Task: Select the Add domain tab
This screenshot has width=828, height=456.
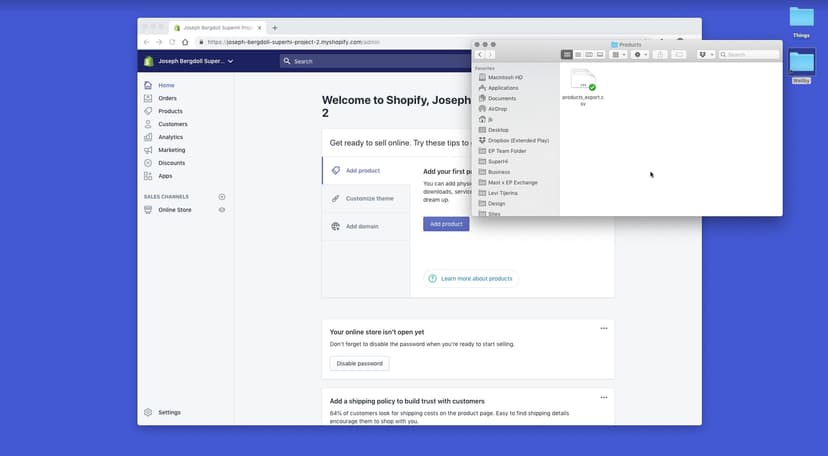Action: click(x=361, y=226)
